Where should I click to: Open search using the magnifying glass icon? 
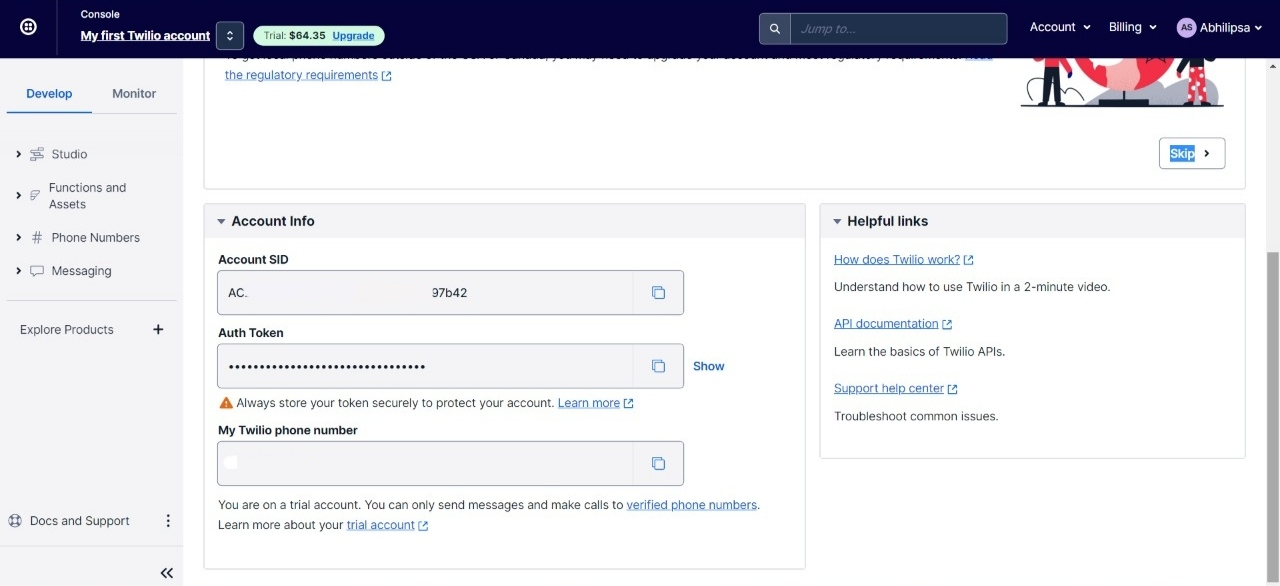(x=774, y=28)
